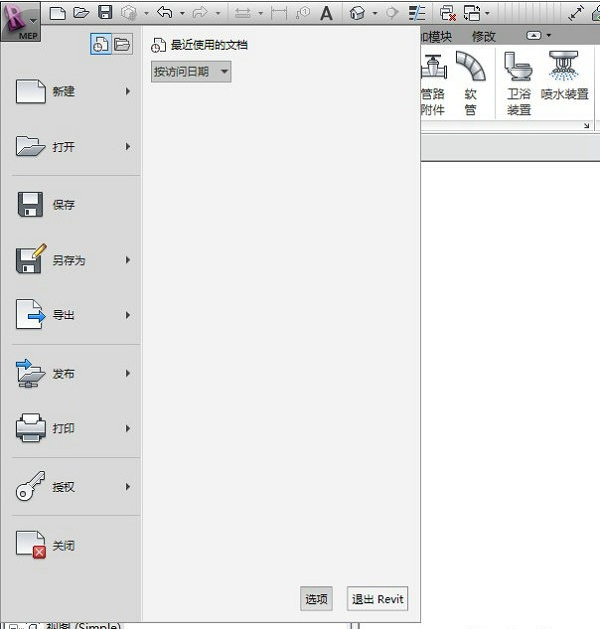Switch to the Add-Ins (模块) ribbon tab

[x=437, y=37]
